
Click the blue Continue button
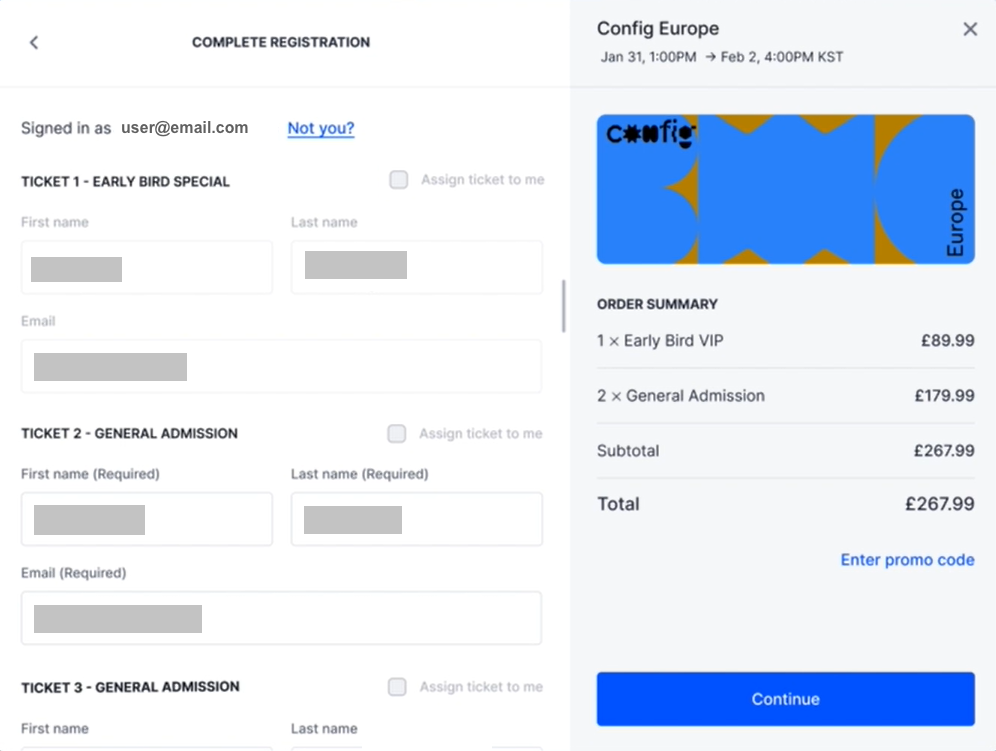point(785,699)
